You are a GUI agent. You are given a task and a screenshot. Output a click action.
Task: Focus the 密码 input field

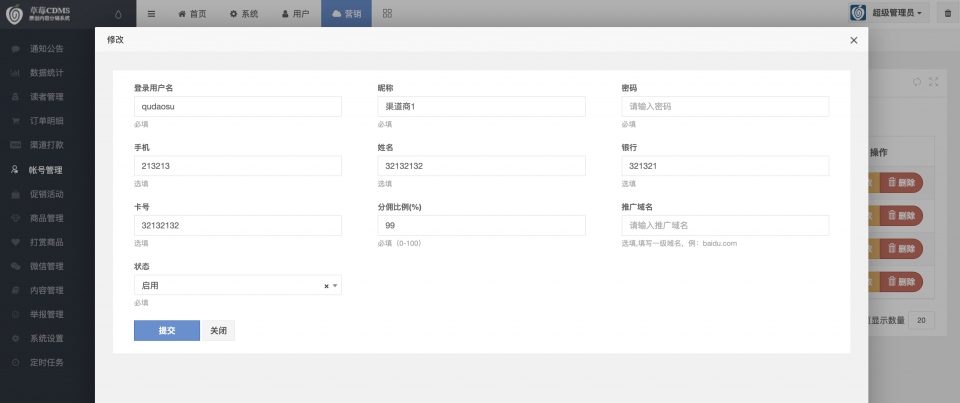725,107
